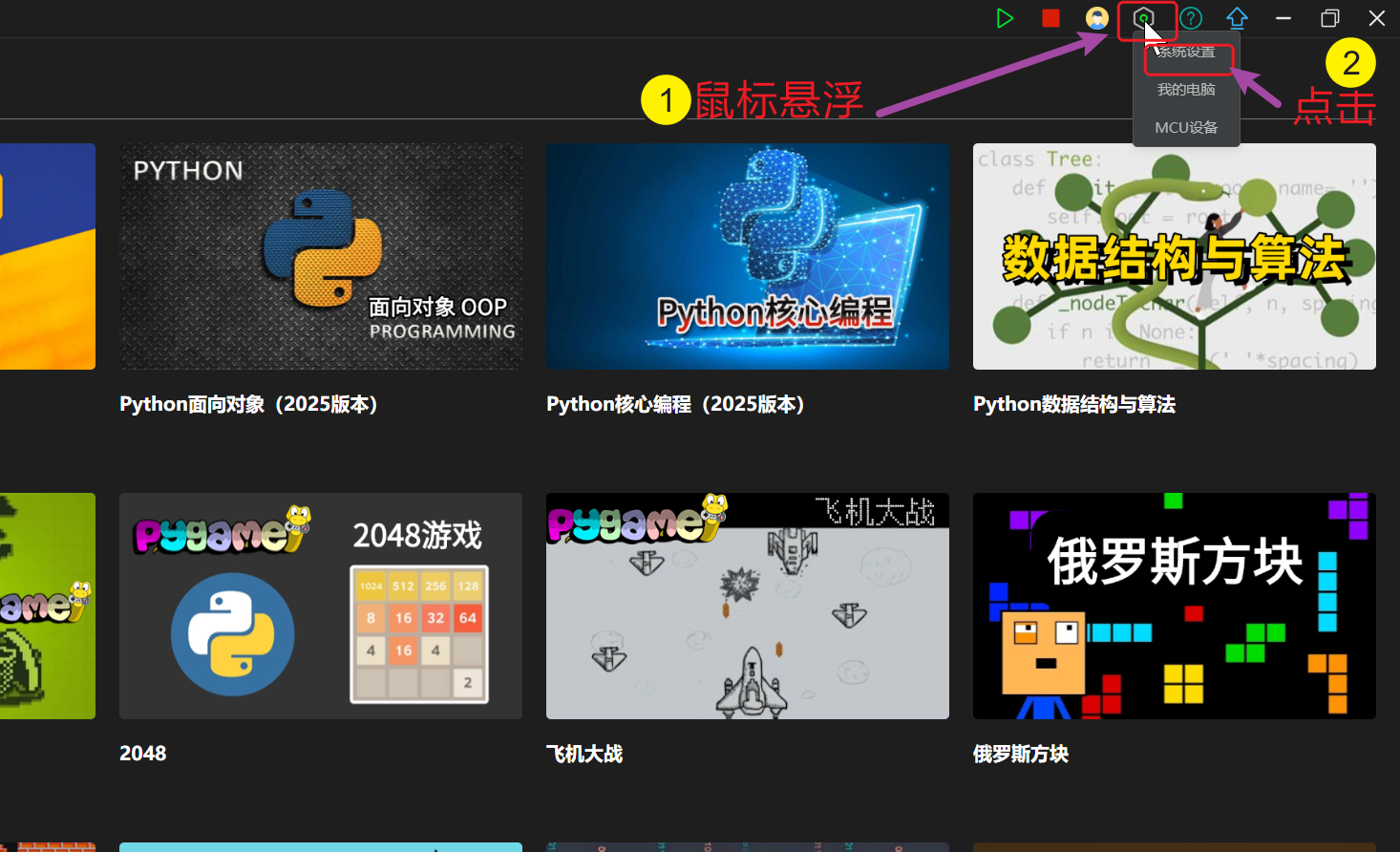Click the title Python数据结构与算法

(1074, 404)
